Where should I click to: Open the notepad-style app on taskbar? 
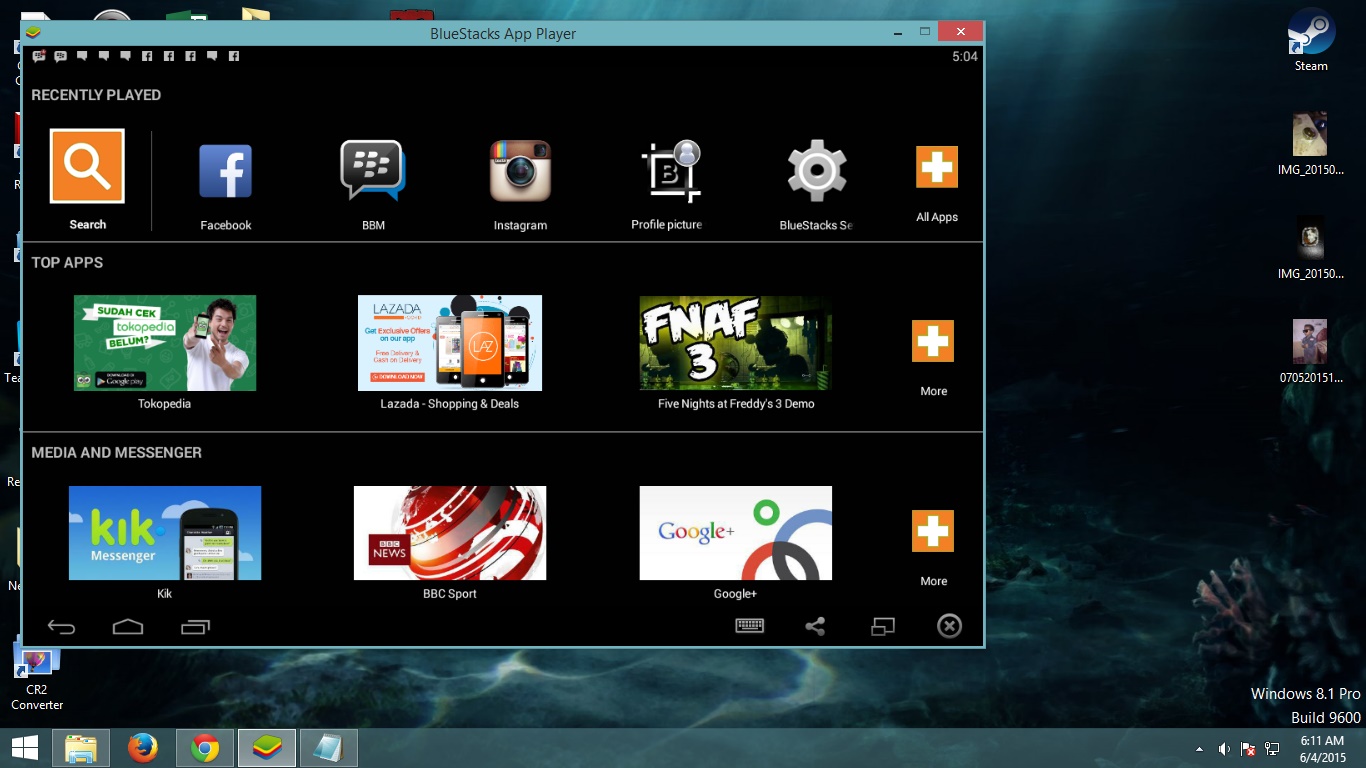pos(328,748)
